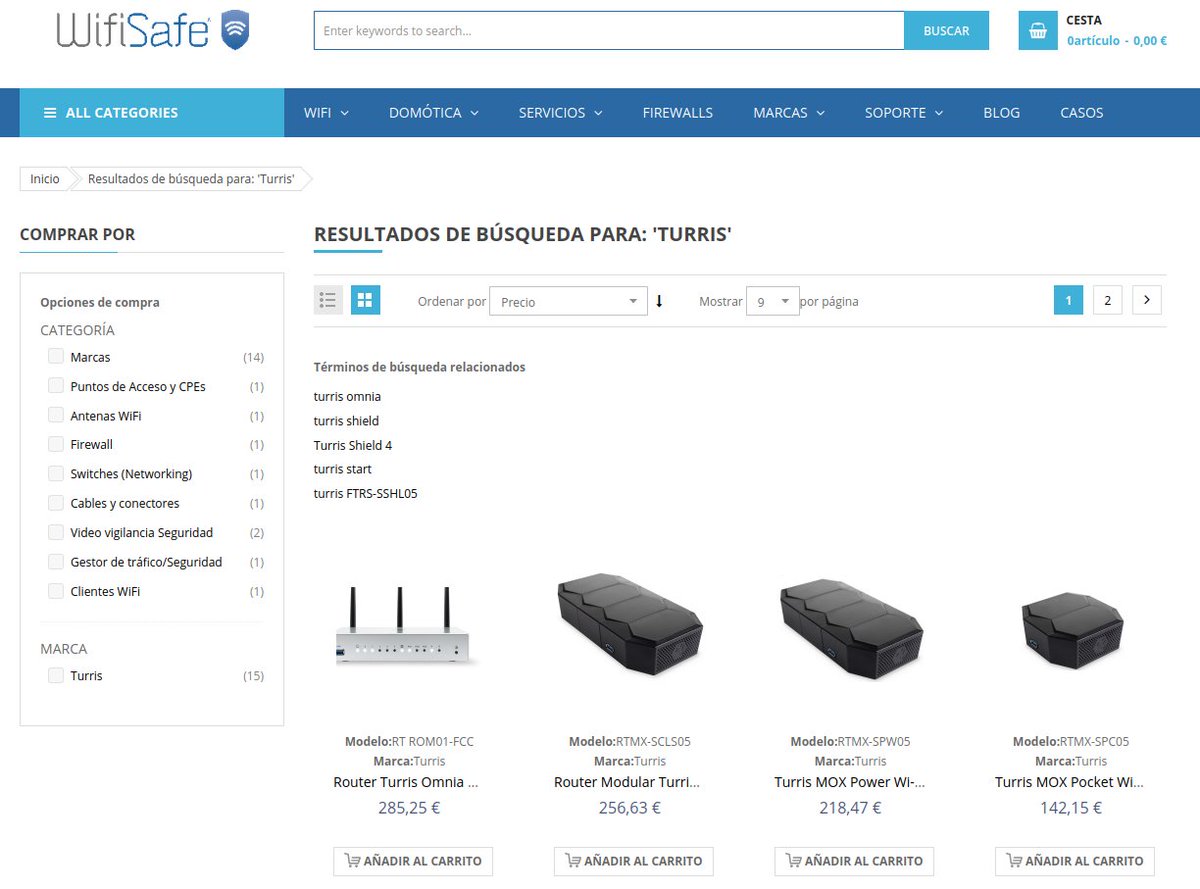Click hamburger icon in All Categories

point(50,113)
